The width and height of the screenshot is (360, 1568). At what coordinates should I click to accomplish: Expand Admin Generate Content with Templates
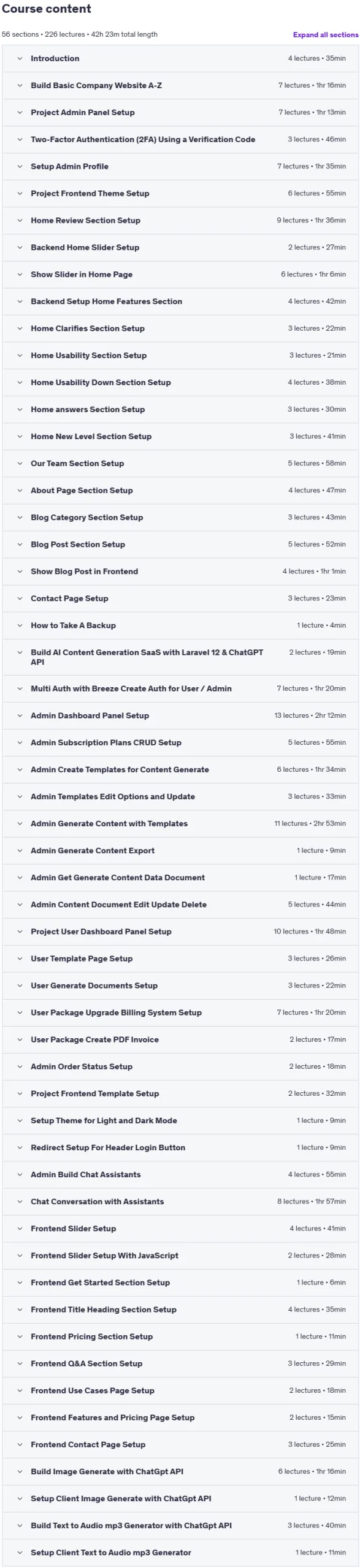(x=180, y=824)
